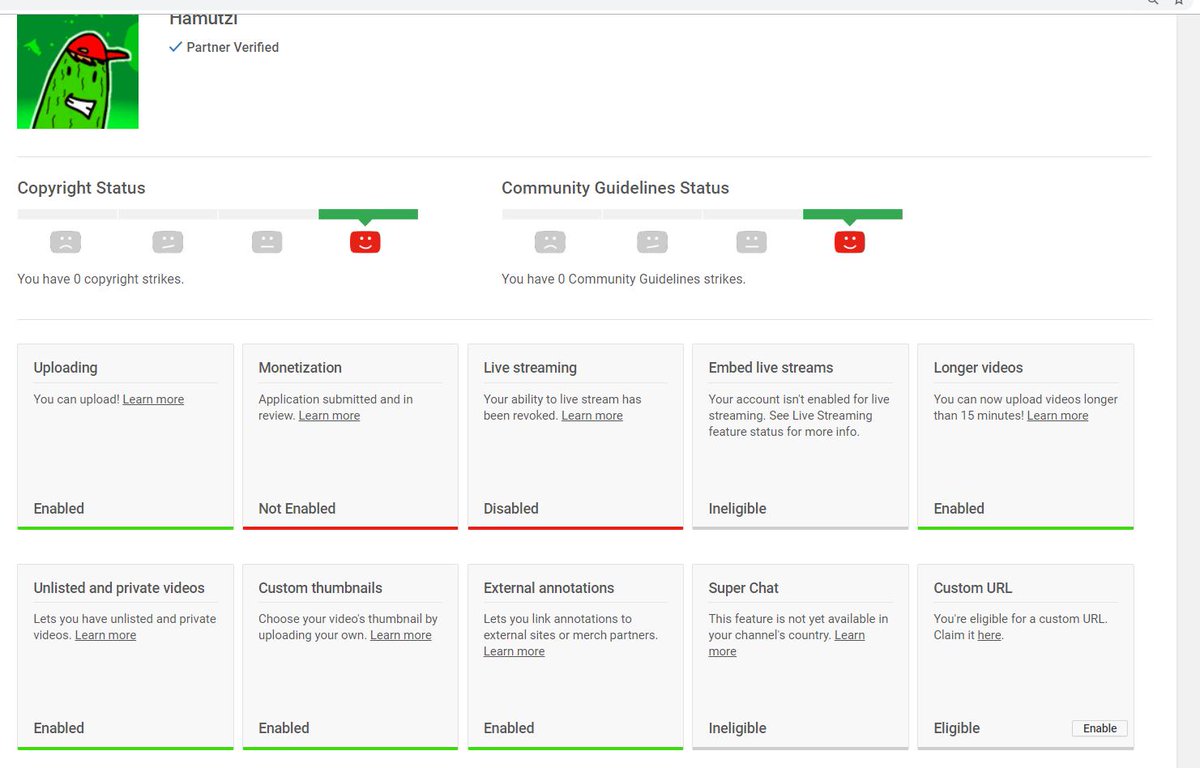Click 'Enabled' status in Longer videos card
This screenshot has width=1200, height=768.
959,508
